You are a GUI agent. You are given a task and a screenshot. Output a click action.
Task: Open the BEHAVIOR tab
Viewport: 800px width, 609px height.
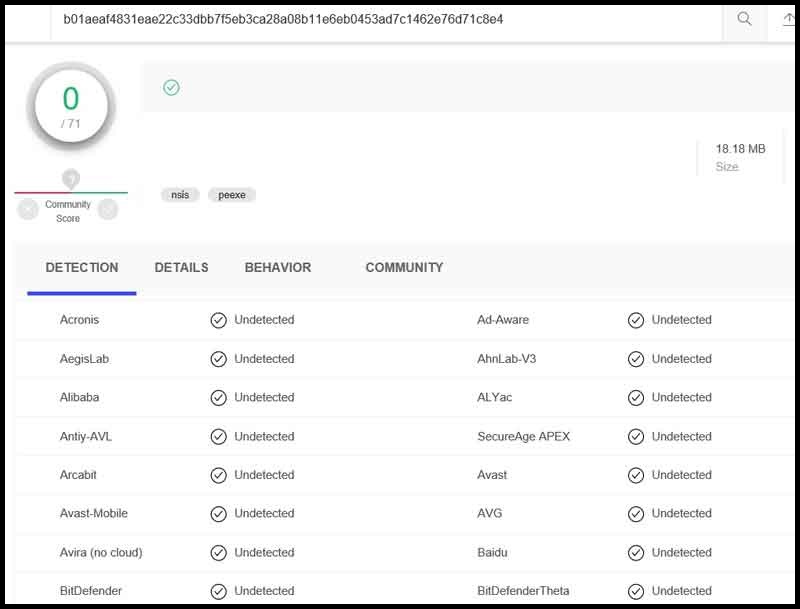click(278, 267)
